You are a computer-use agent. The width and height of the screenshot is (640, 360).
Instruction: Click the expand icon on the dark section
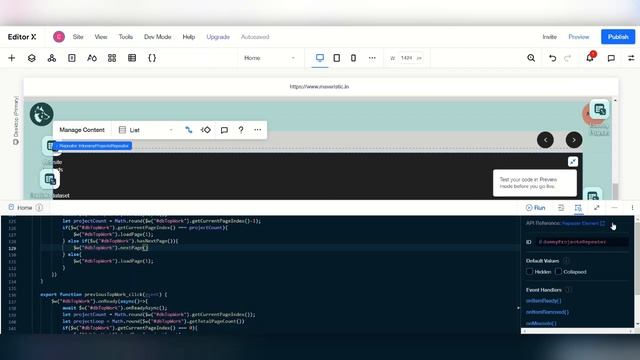point(573,162)
